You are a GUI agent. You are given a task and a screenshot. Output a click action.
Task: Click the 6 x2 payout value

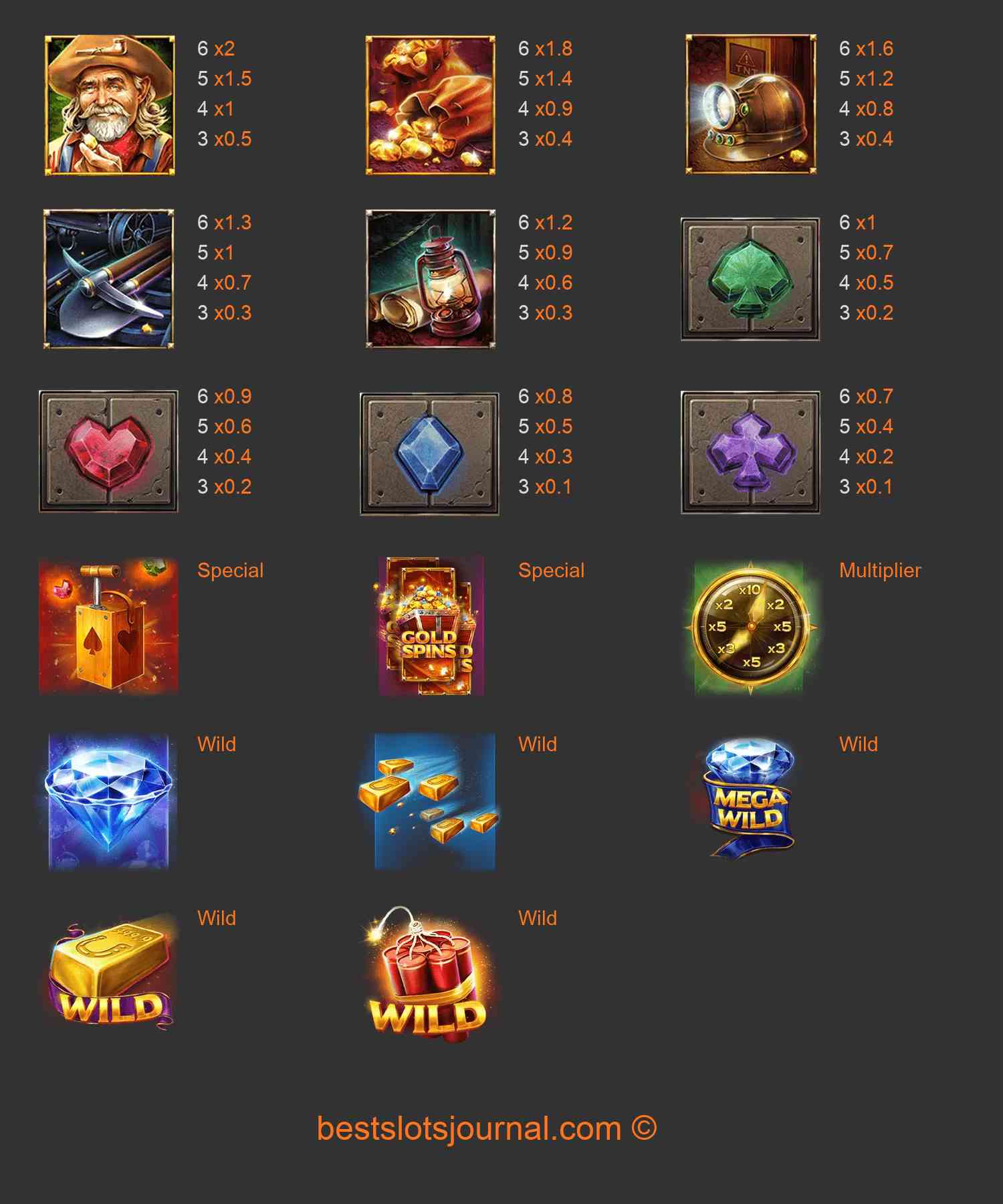click(x=216, y=49)
